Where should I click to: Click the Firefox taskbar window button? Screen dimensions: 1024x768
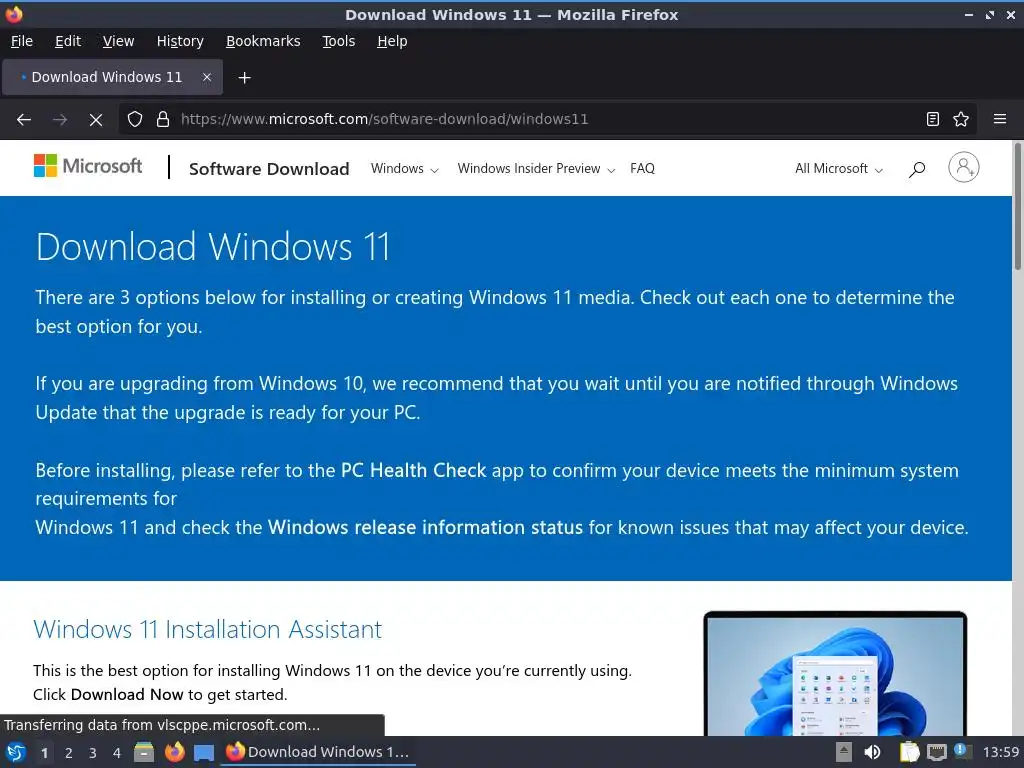tap(318, 752)
